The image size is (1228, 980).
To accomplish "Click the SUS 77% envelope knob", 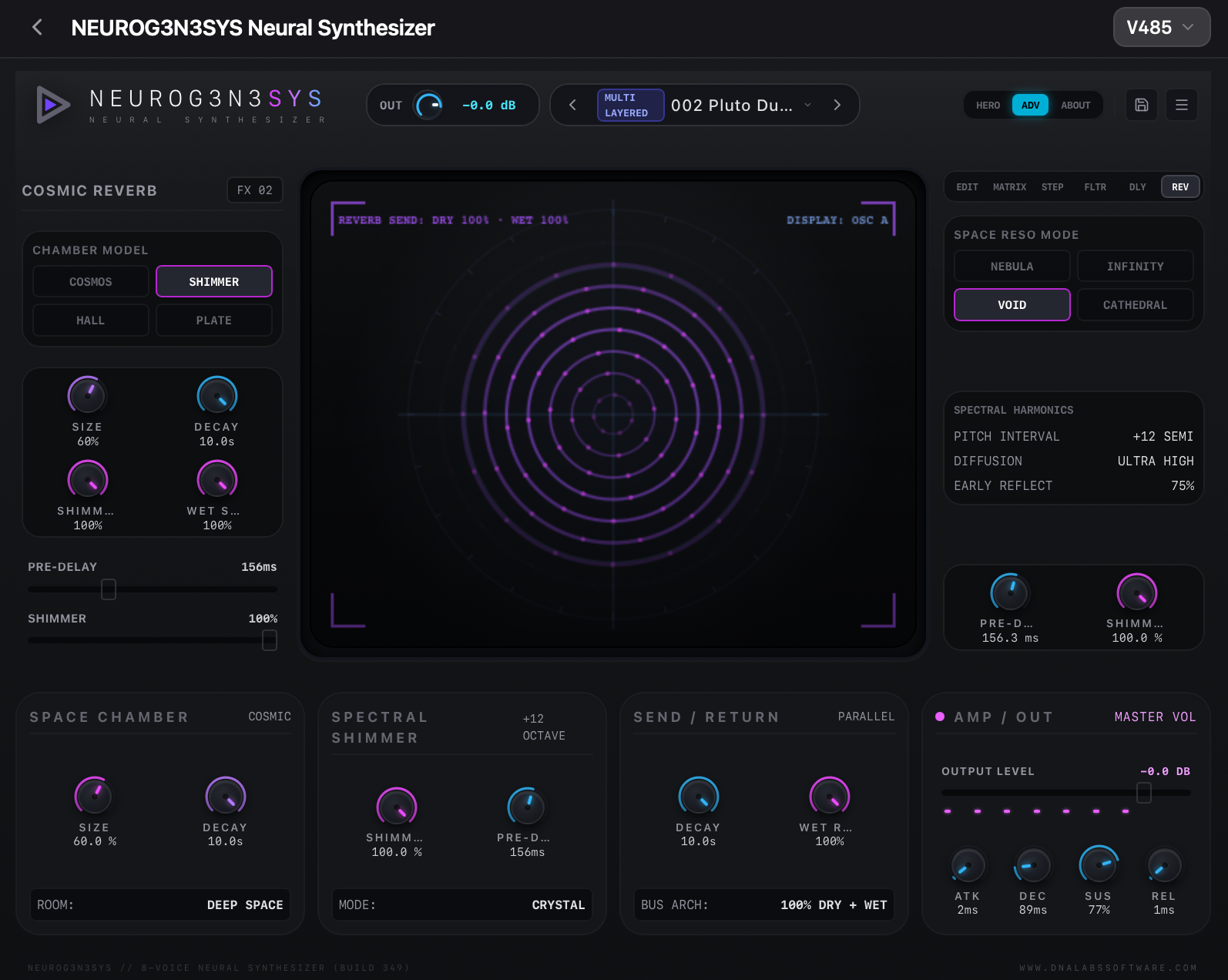I will coord(1099,865).
